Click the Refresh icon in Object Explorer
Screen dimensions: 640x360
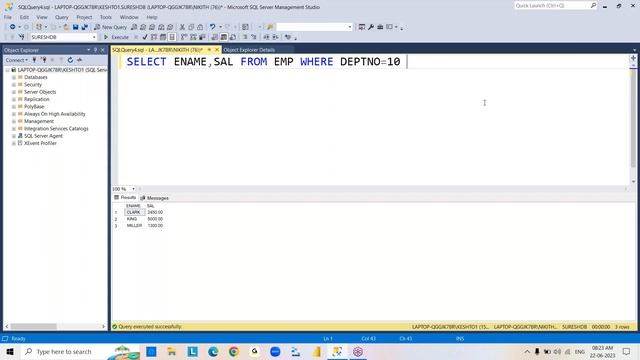[70, 60]
